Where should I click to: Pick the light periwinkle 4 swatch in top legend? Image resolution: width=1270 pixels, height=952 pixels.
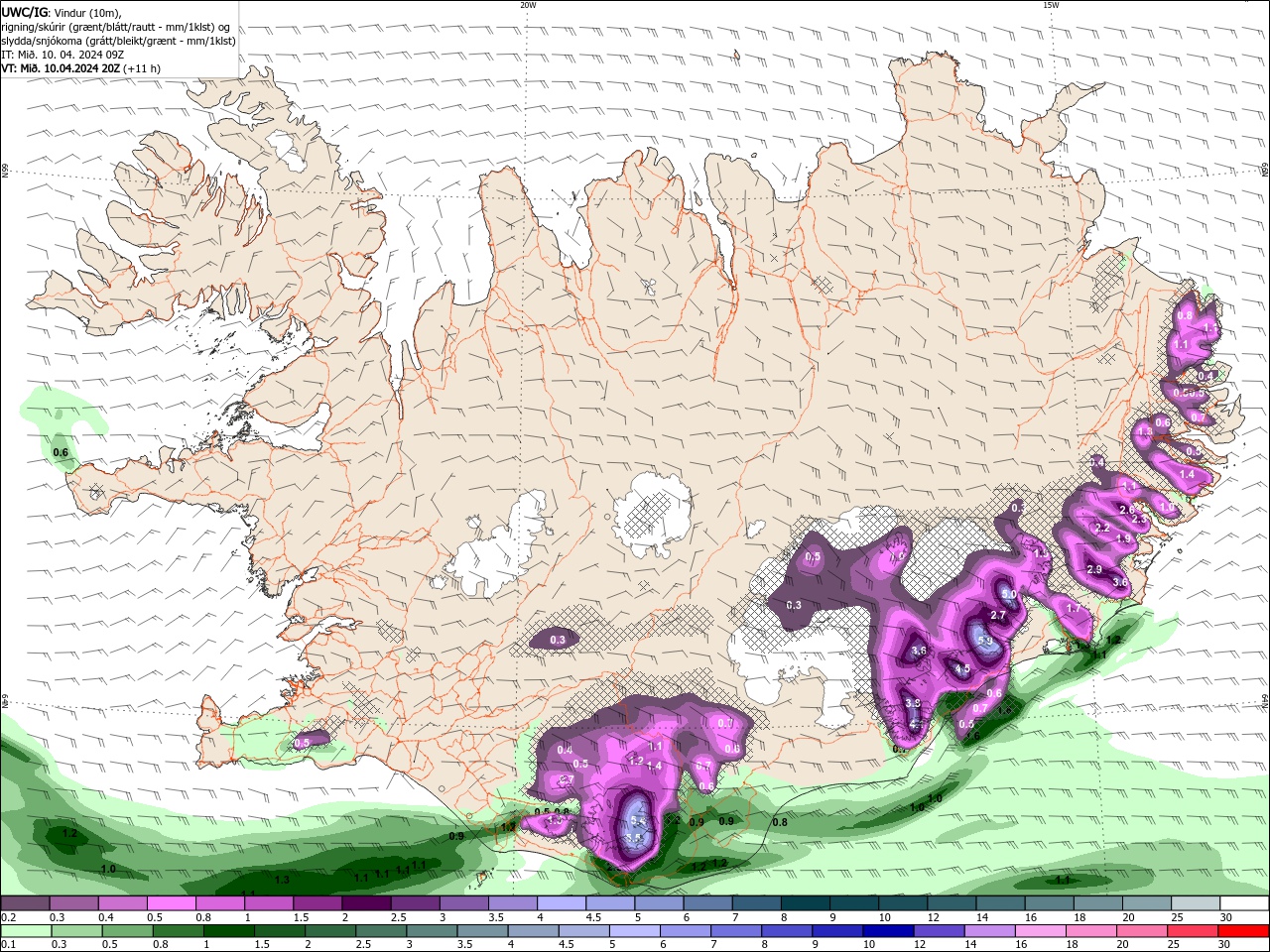pos(561,903)
